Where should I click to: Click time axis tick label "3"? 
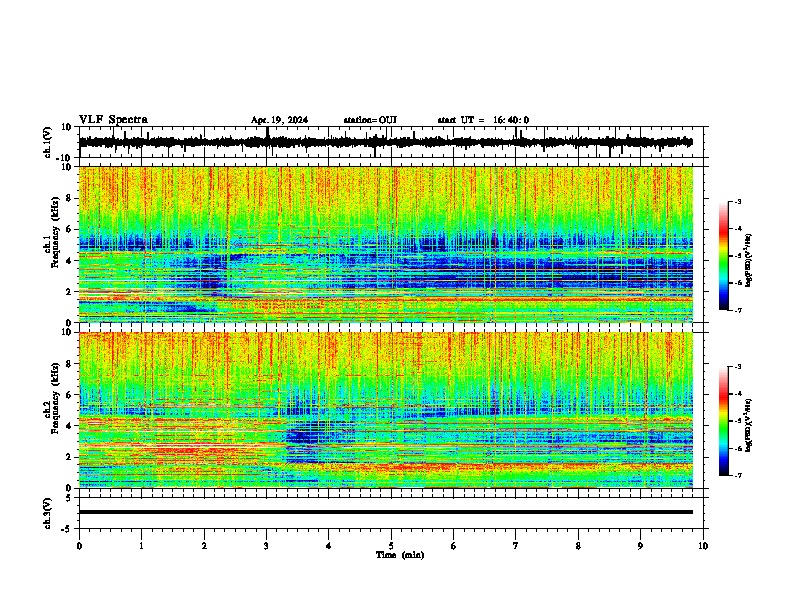tap(266, 546)
